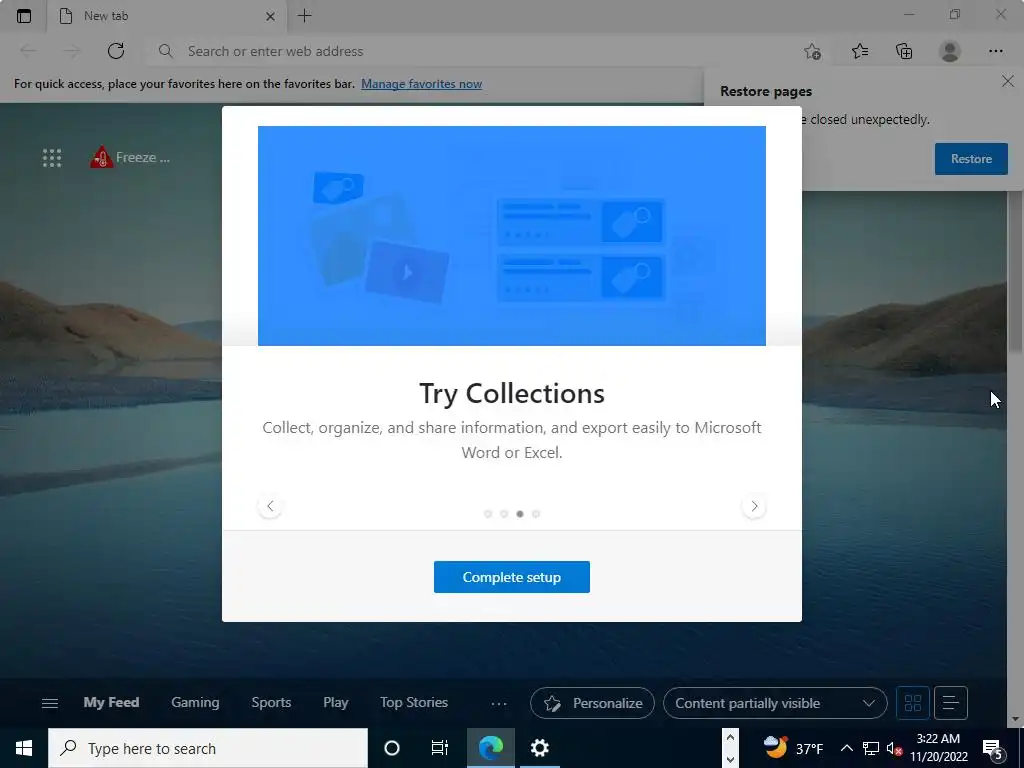Click the browser back arrow
Viewport: 1024px width, 768px height.
coord(28,51)
